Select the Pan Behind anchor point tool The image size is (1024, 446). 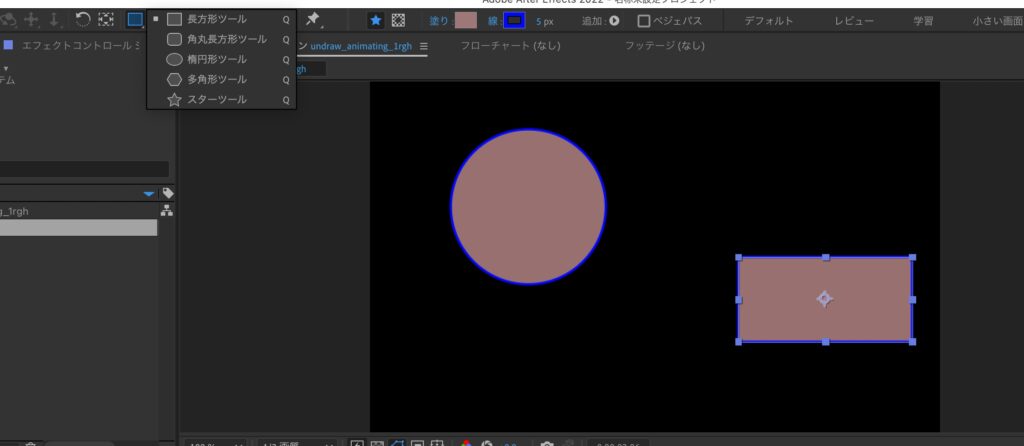[x=106, y=20]
